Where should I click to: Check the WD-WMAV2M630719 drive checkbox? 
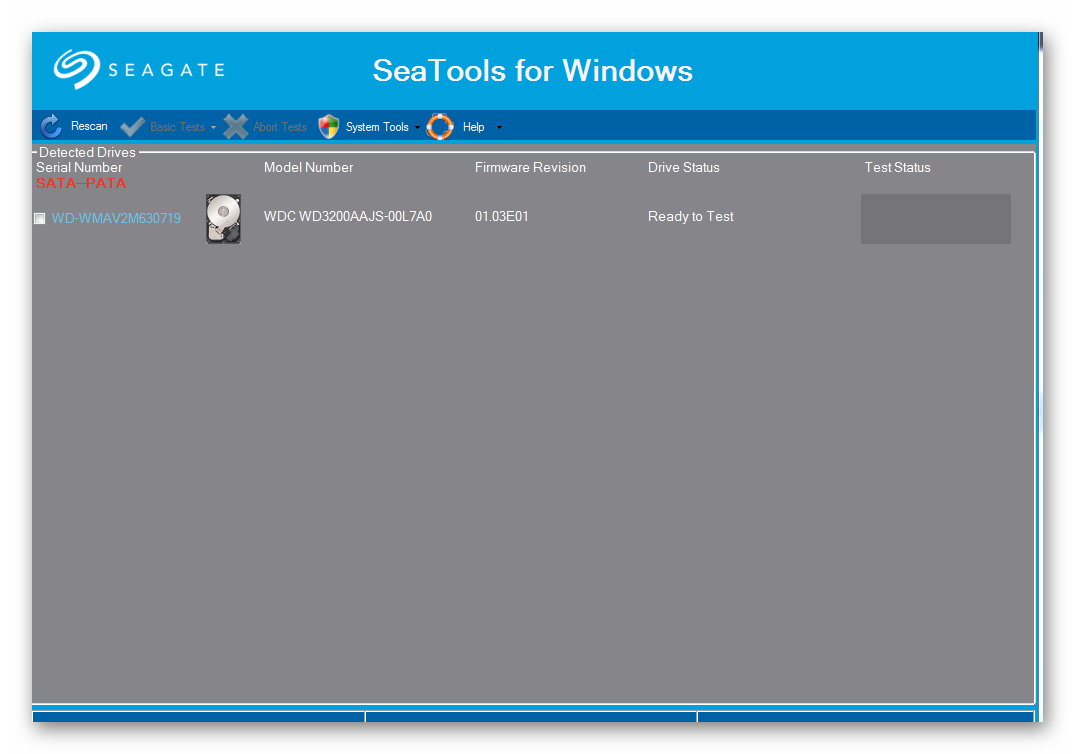[x=40, y=218]
